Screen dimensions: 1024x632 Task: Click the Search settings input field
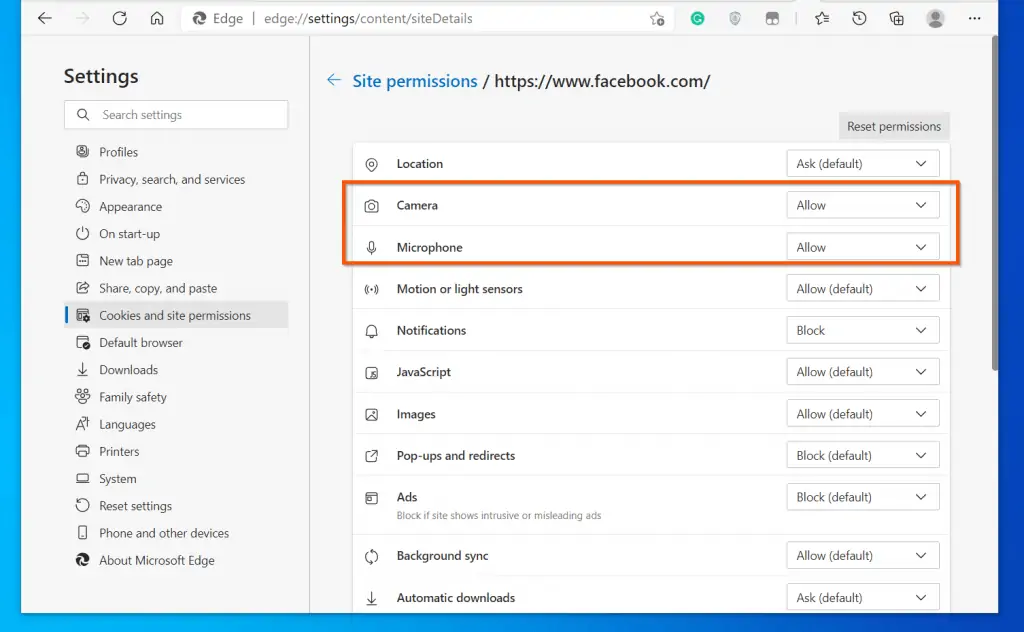point(176,114)
